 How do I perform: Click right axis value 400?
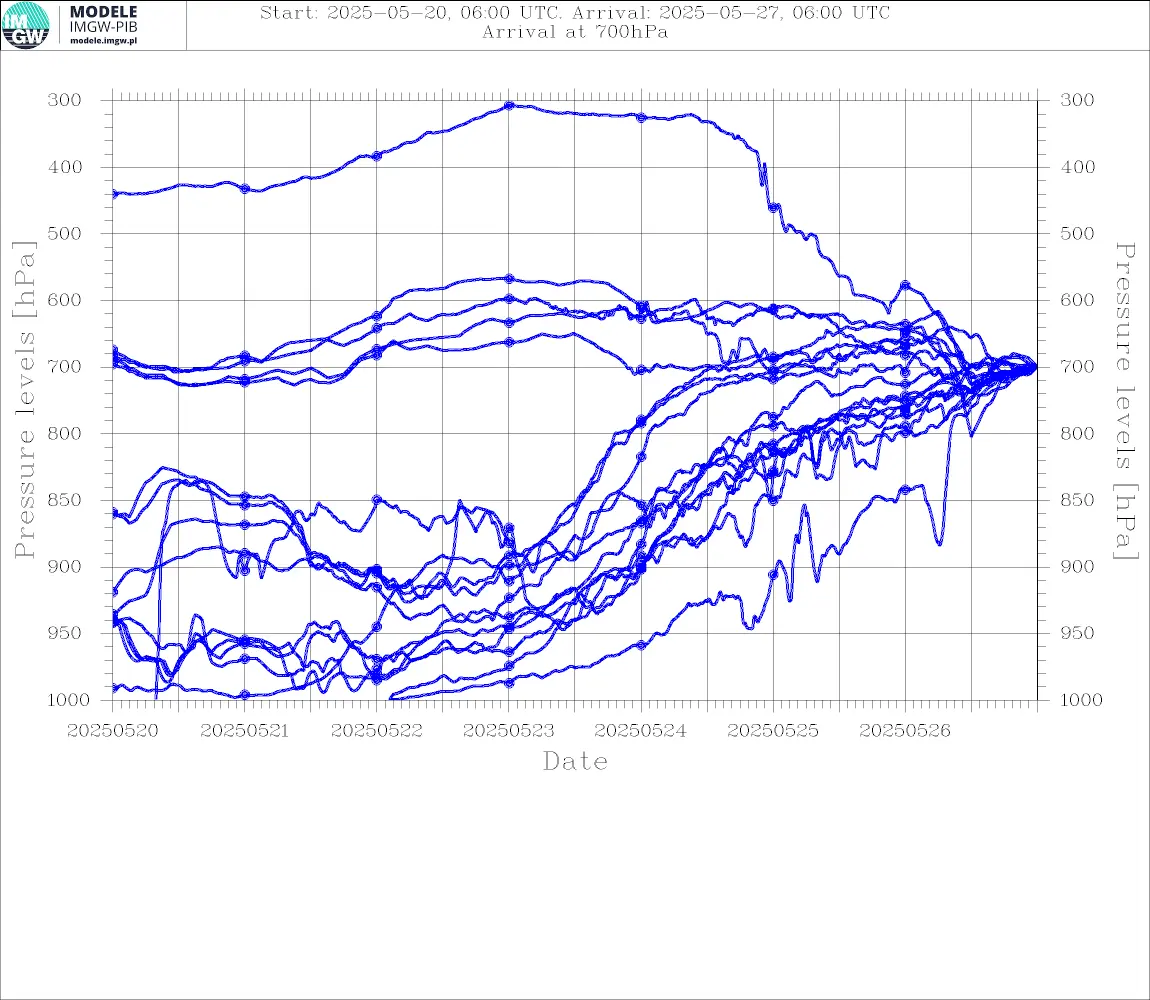pos(1077,167)
